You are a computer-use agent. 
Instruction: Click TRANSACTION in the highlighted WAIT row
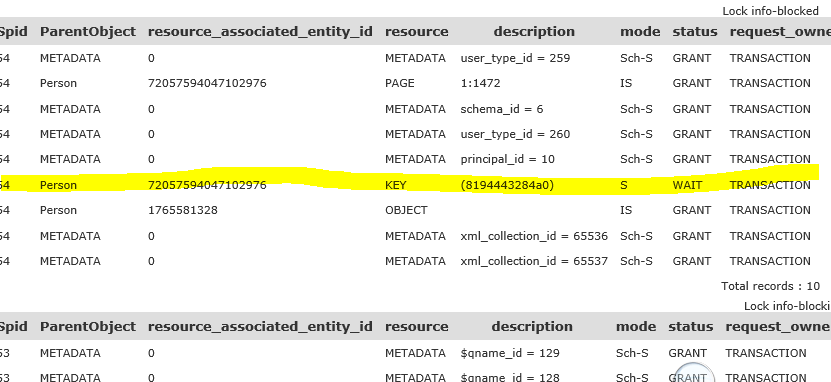click(770, 185)
